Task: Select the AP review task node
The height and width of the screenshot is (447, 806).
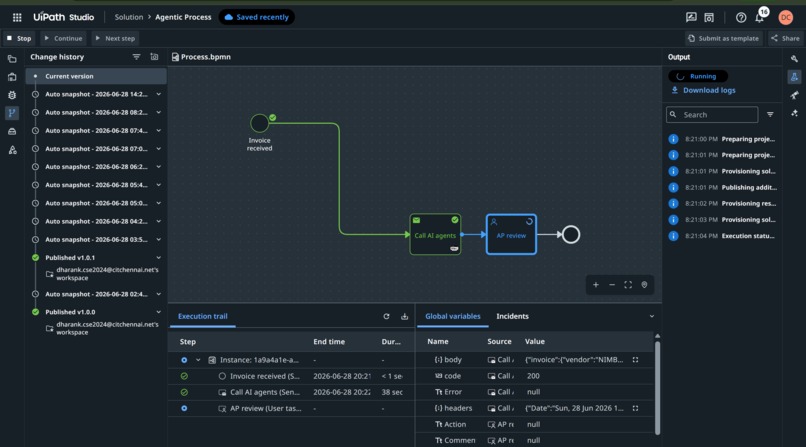Action: tap(511, 234)
